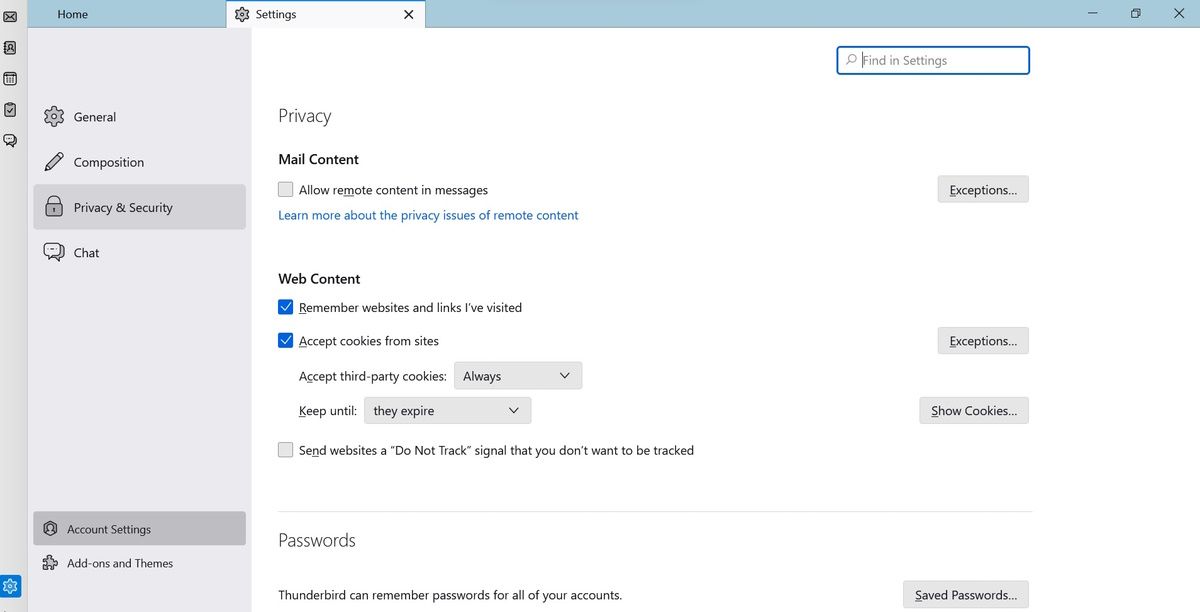Uncheck 'Accept cookies from sites'
The height and width of the screenshot is (612, 1200).
coord(286,340)
